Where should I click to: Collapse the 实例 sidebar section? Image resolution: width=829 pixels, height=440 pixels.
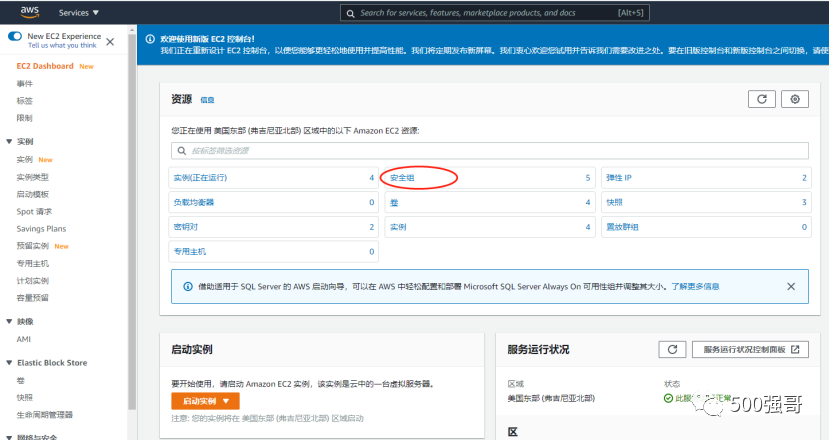[x=9, y=141]
